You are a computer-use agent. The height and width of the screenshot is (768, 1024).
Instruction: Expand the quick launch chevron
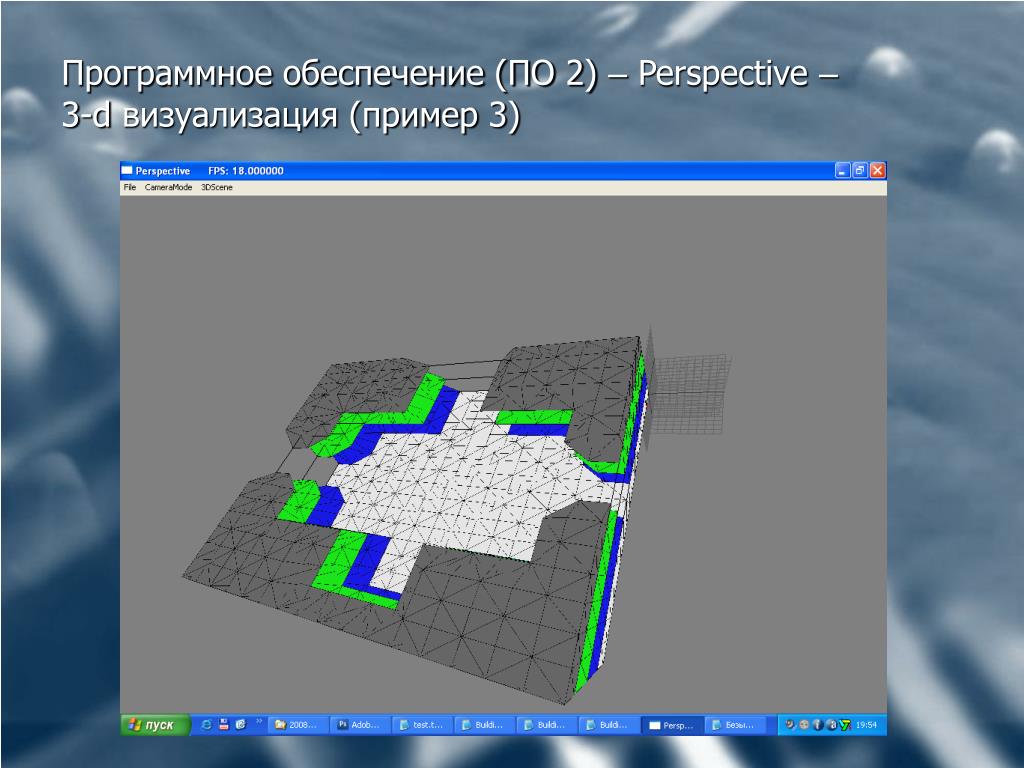pyautogui.click(x=259, y=721)
